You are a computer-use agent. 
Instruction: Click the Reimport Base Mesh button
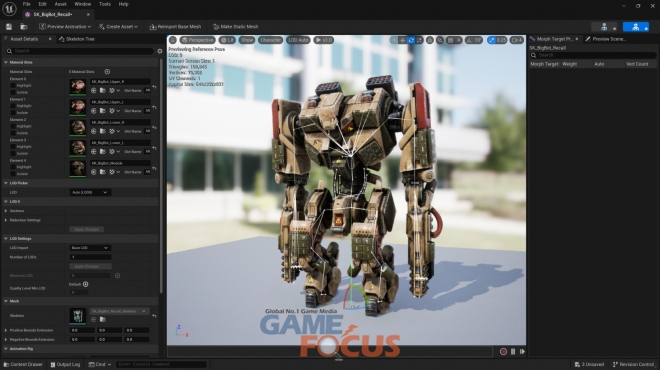pyautogui.click(x=176, y=27)
